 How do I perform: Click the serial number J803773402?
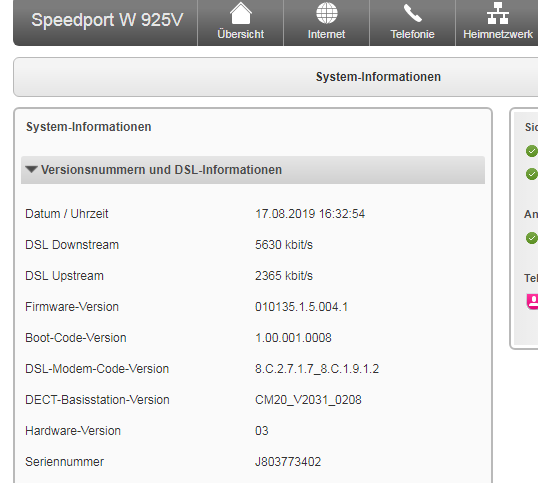pyautogui.click(x=288, y=462)
